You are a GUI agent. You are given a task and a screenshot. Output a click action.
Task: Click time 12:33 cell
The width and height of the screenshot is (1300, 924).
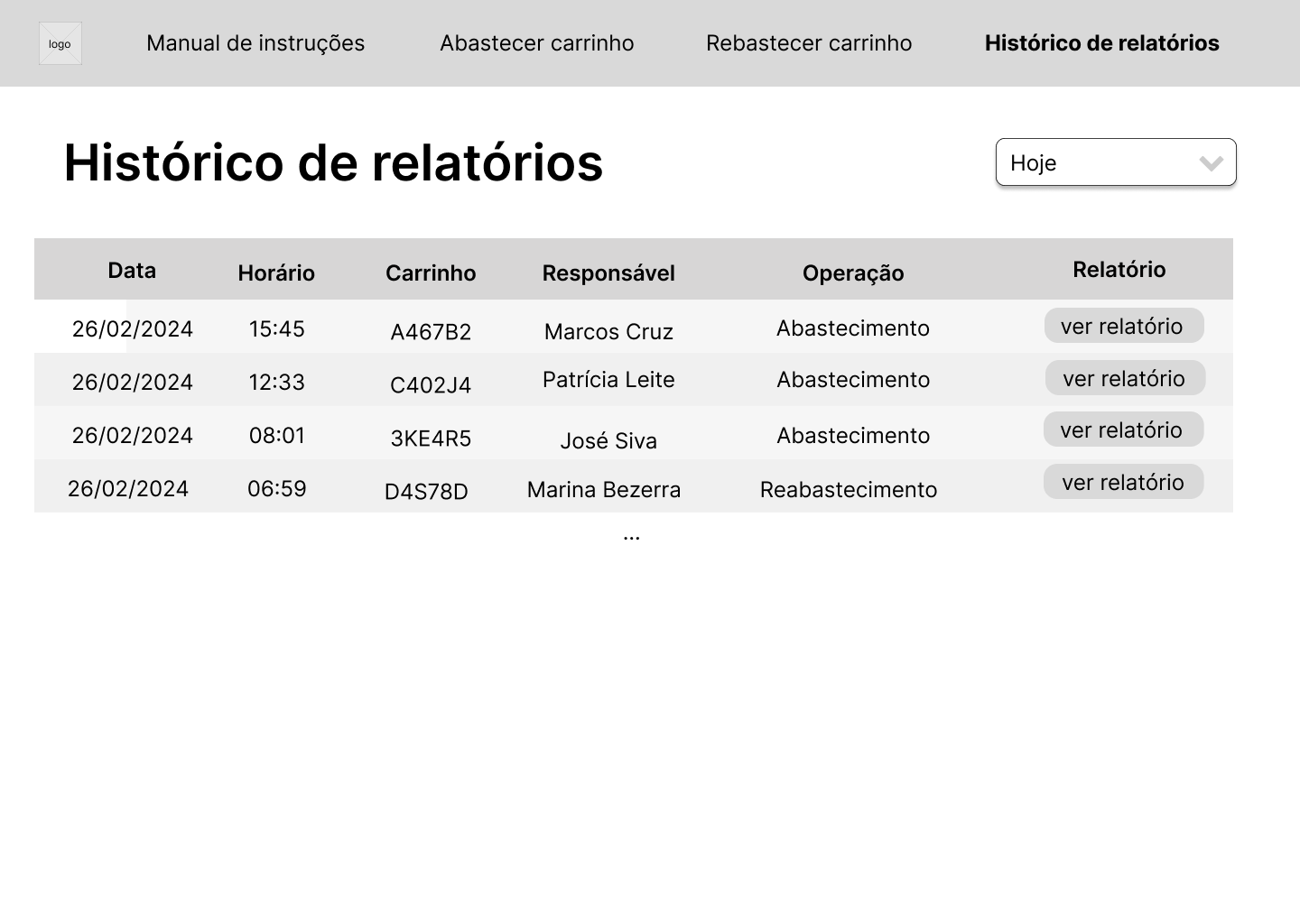coord(277,383)
